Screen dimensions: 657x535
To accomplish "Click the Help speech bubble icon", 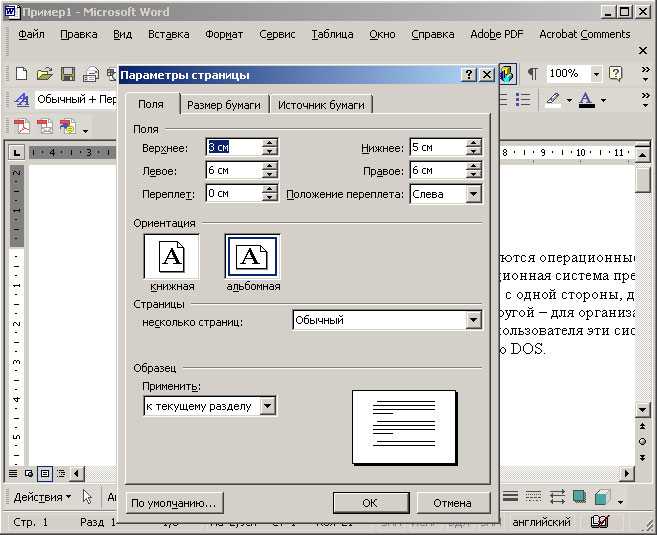I will pyautogui.click(x=615, y=74).
